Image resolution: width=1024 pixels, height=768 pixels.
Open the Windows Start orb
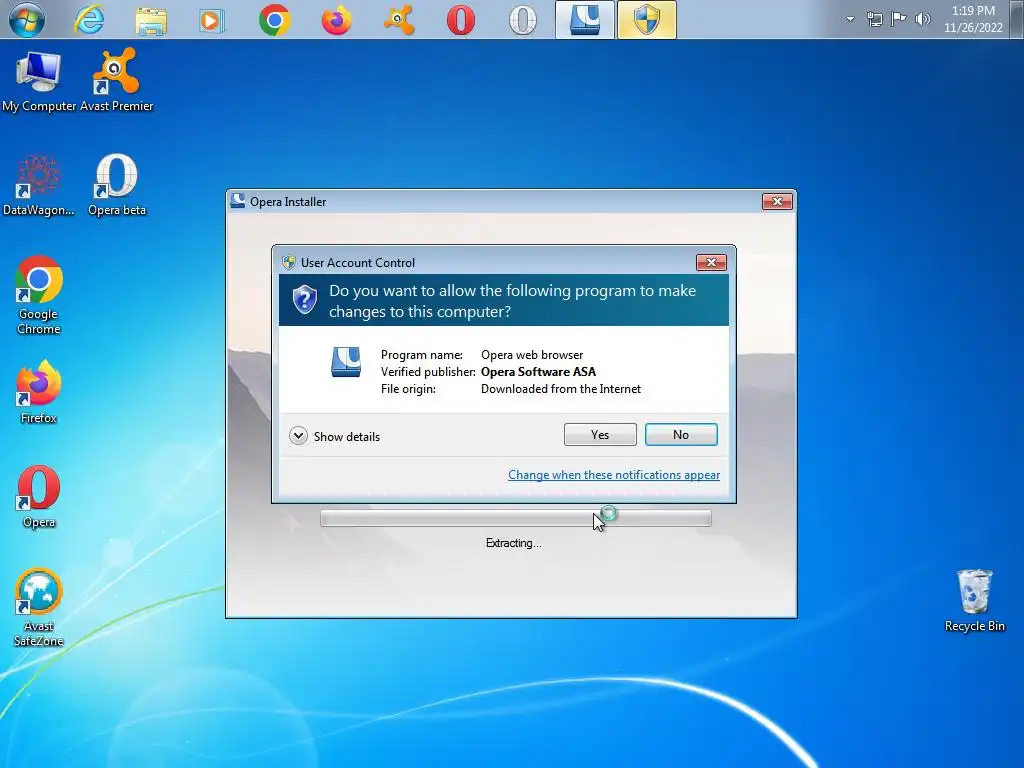27,20
